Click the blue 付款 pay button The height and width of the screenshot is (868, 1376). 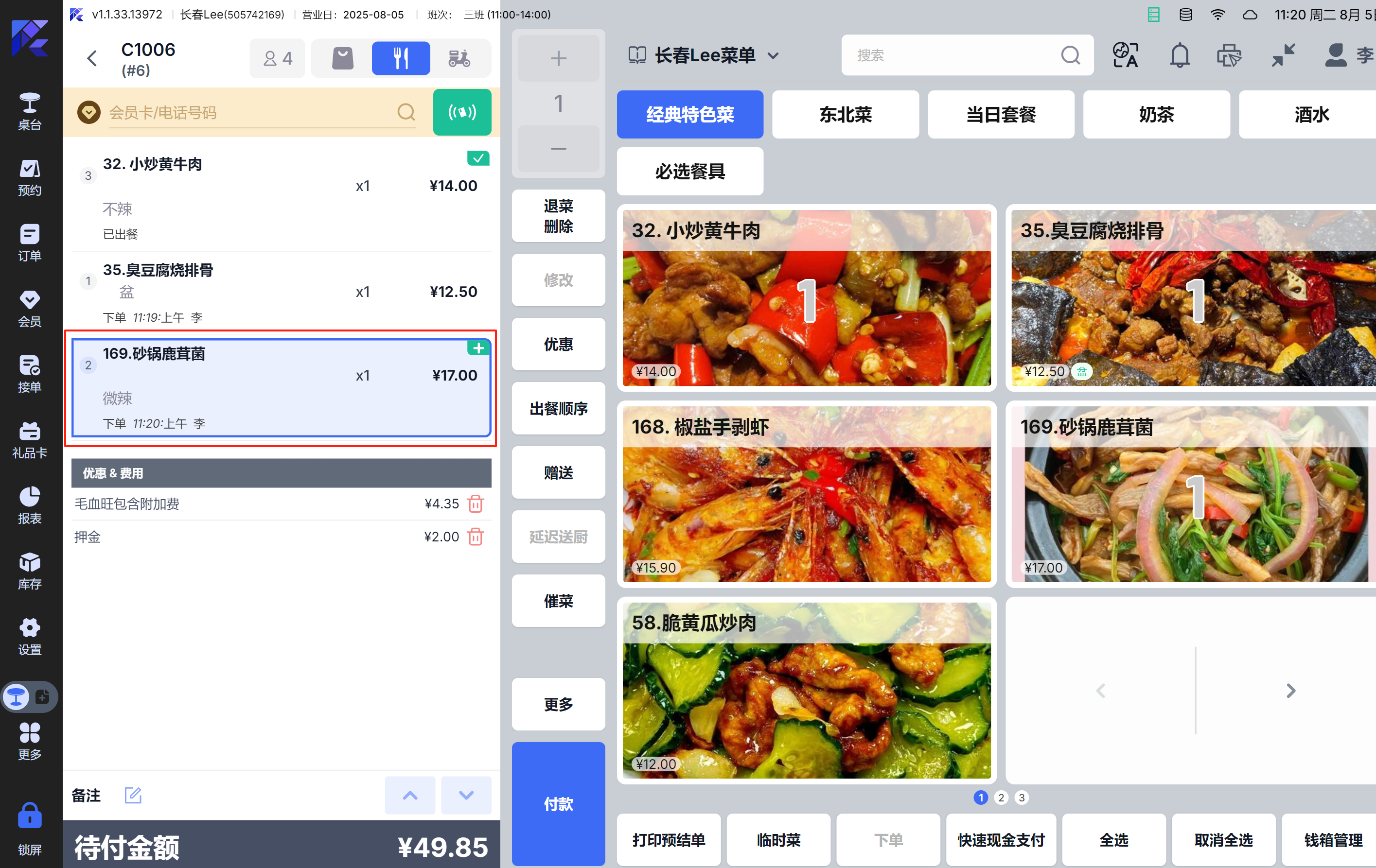coord(558,804)
